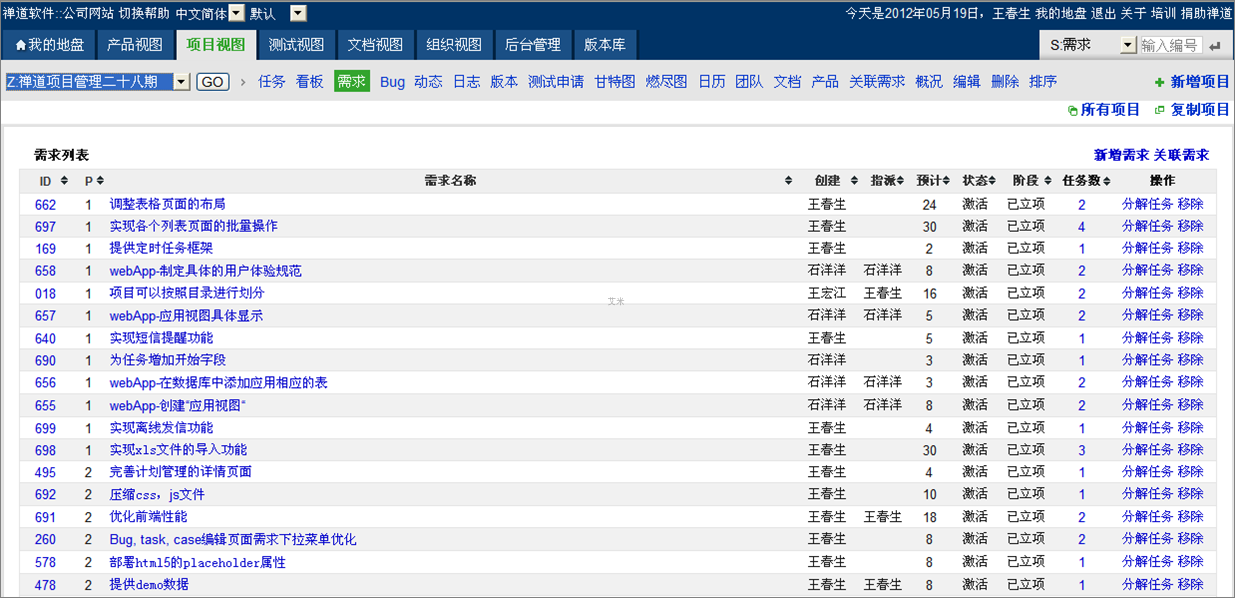Click the plus icon beside 新增项目
1235x598 pixels.
pyautogui.click(x=1159, y=83)
